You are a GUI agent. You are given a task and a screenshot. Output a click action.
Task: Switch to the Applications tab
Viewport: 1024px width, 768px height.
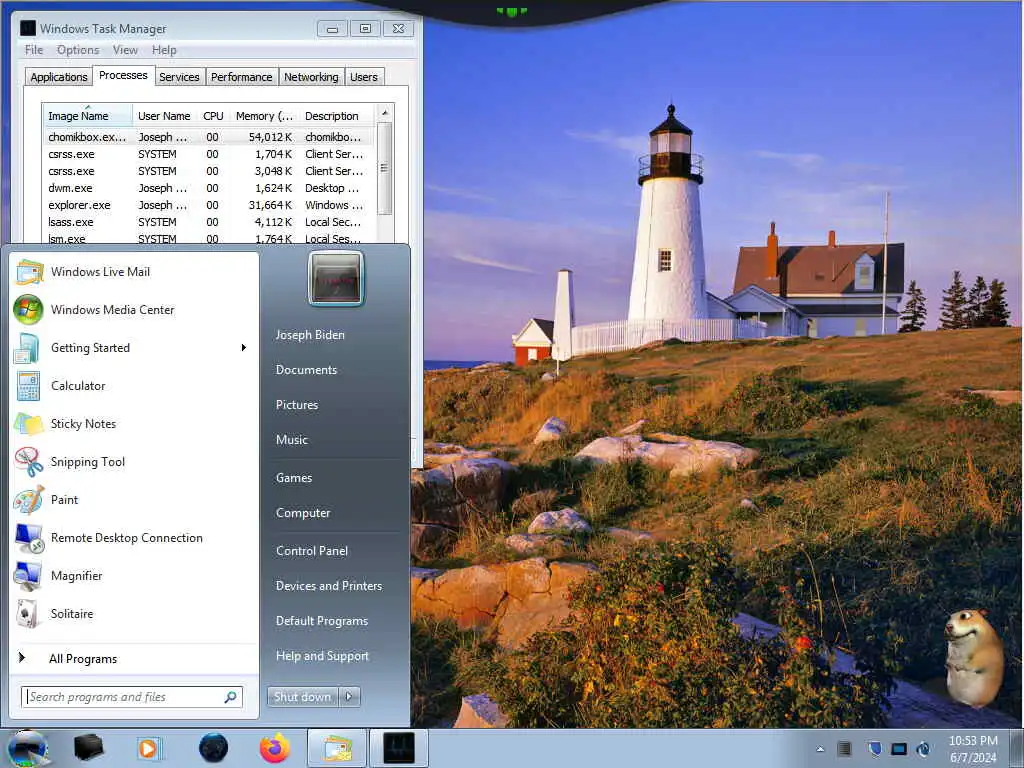(59, 77)
